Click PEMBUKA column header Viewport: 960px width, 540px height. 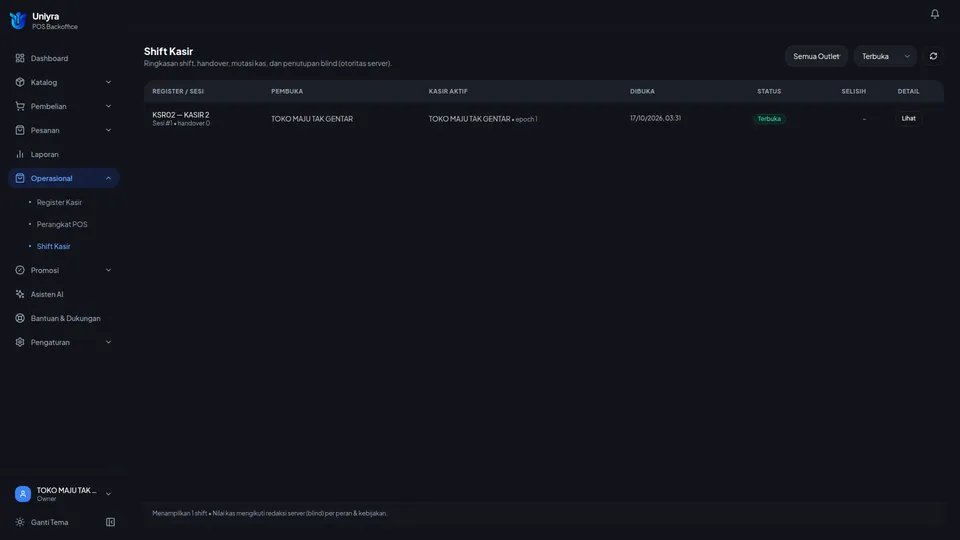tap(287, 91)
